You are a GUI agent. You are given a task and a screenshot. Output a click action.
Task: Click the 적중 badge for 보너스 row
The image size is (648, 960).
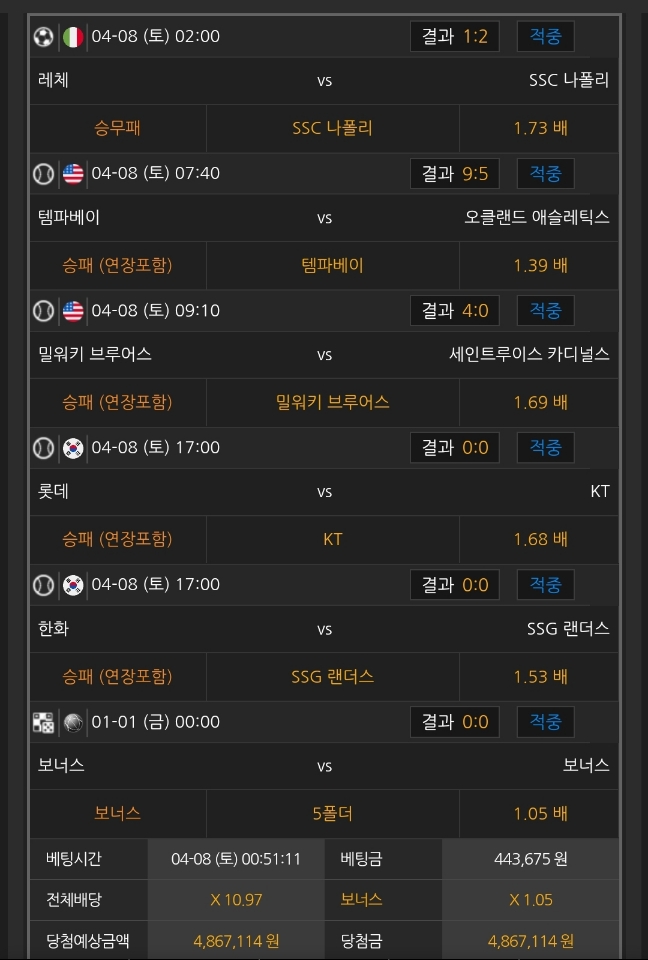coord(545,722)
